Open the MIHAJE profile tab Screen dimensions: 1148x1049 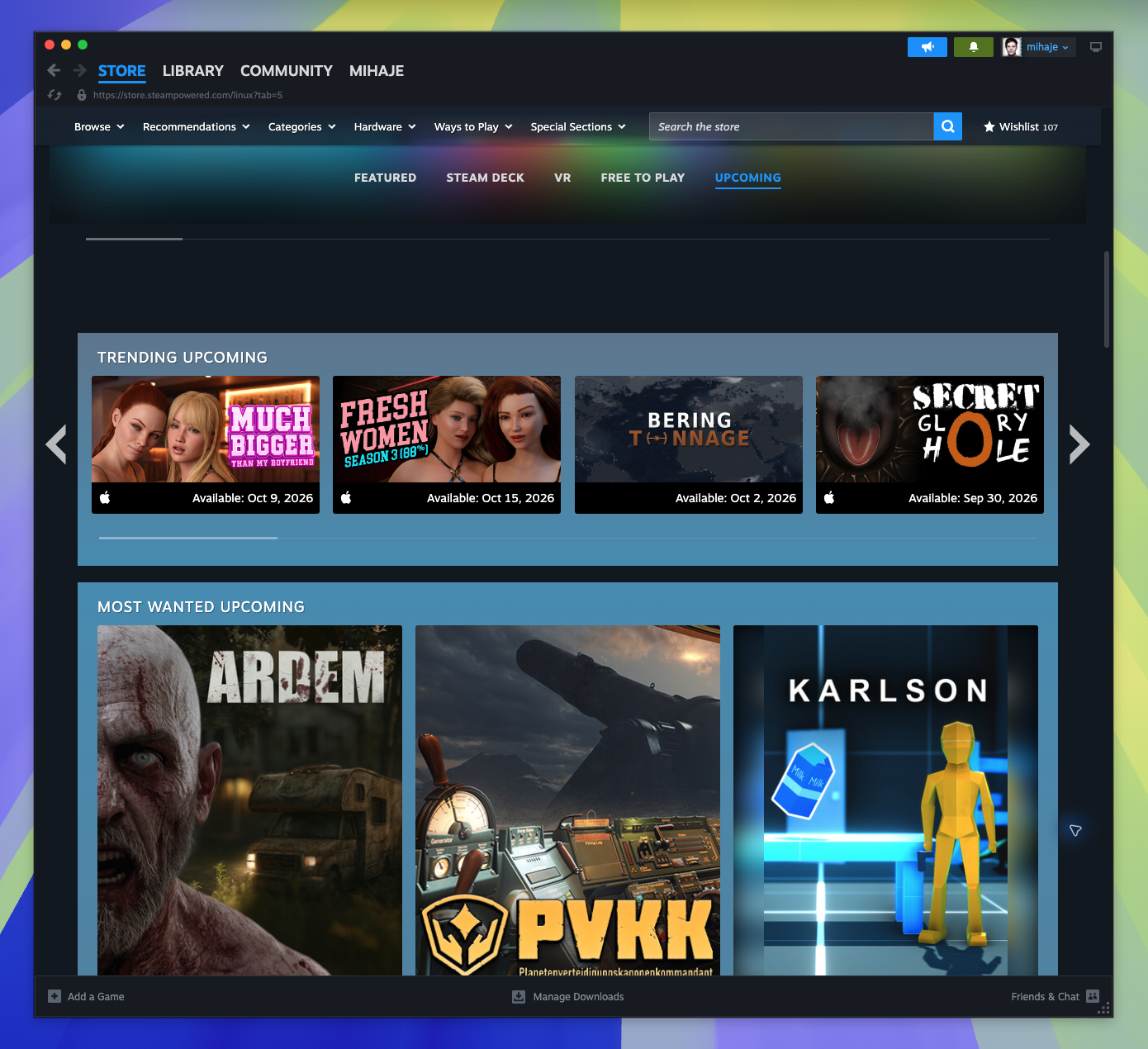pyautogui.click(x=377, y=71)
